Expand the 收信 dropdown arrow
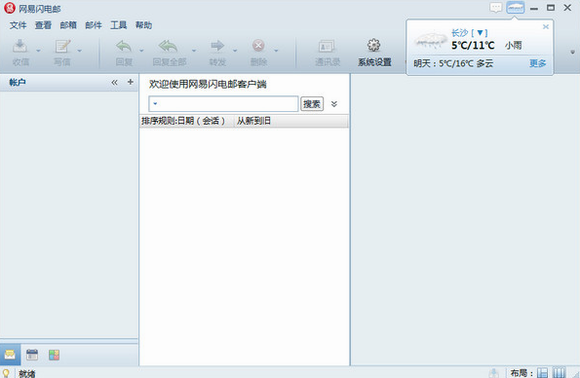Screen dimensions: 580x378 coord(38,50)
